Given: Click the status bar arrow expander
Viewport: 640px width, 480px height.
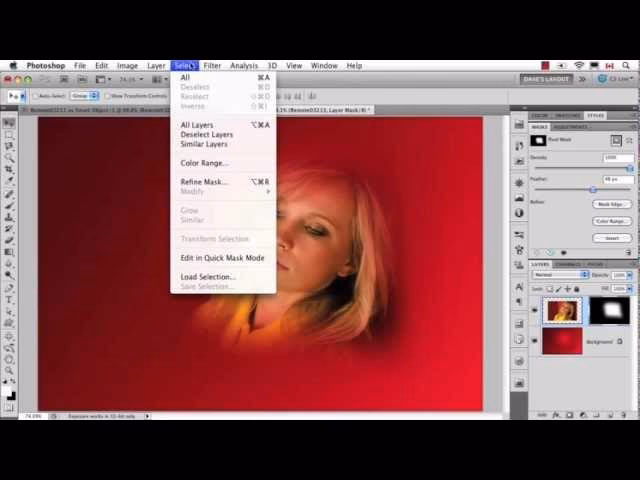Looking at the screenshot, I should [x=147, y=416].
